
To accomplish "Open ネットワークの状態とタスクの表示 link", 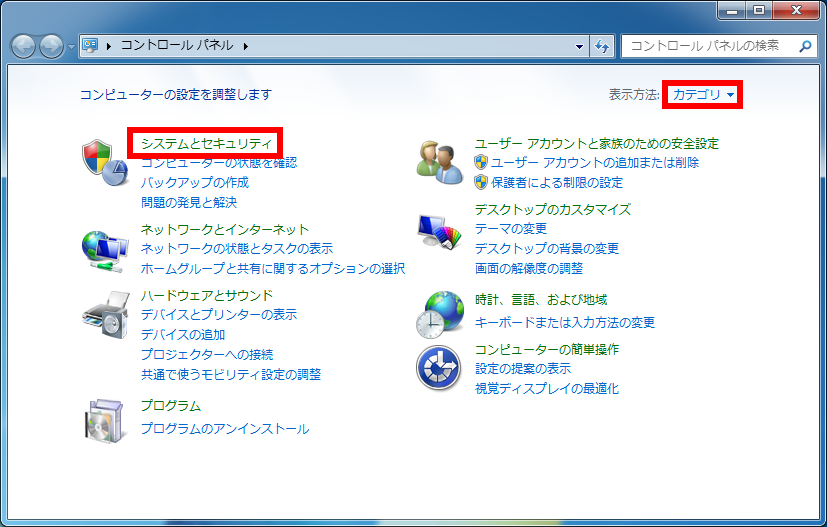I will coord(237,248).
